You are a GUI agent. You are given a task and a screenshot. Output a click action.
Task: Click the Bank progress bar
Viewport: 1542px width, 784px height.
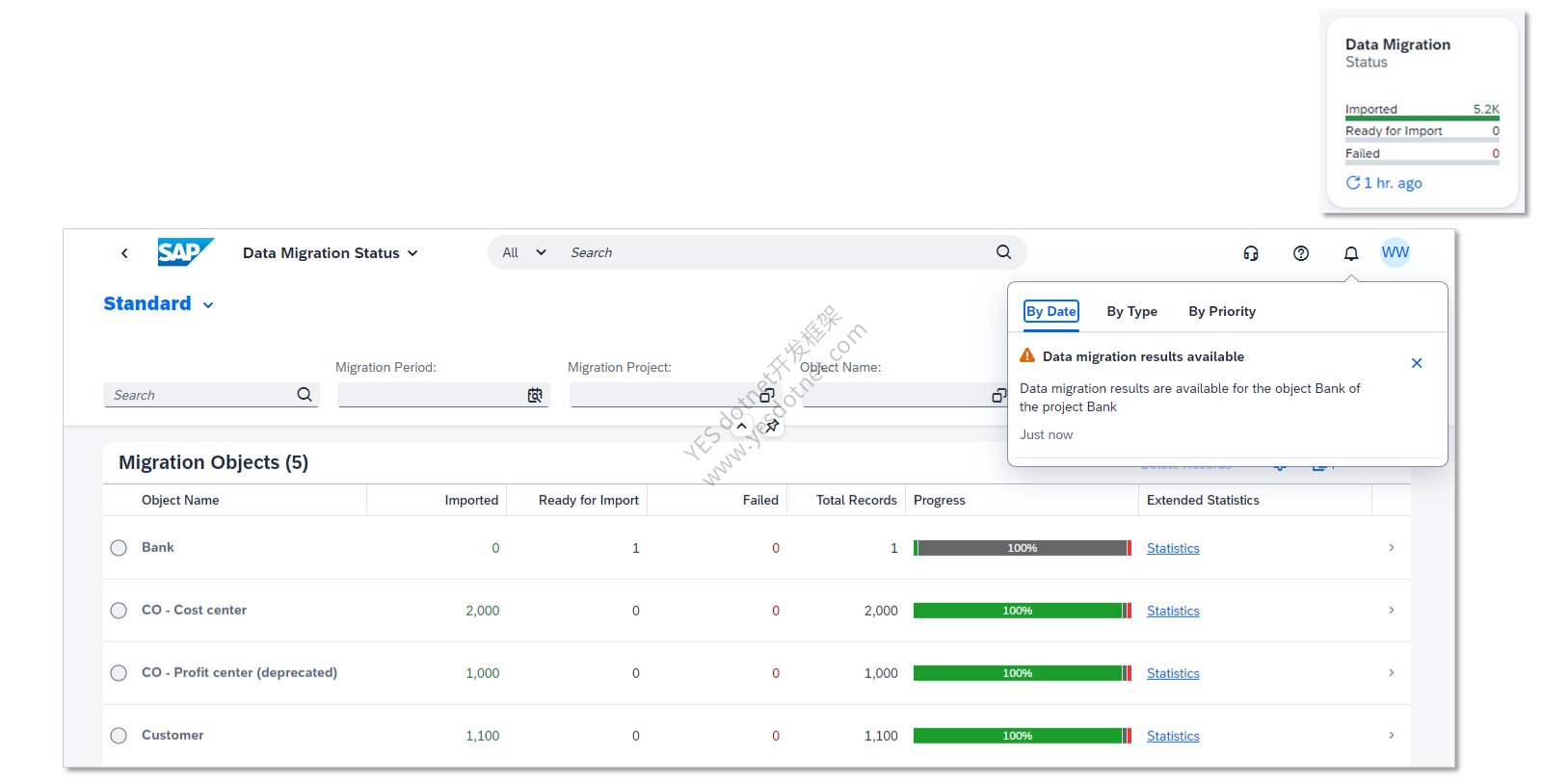(x=1023, y=548)
